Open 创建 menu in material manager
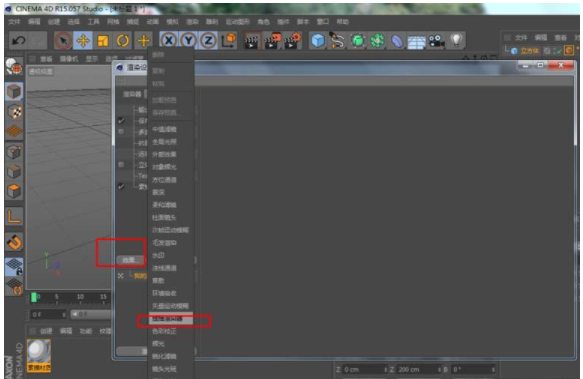This screenshot has width=583, height=379. pos(46,331)
